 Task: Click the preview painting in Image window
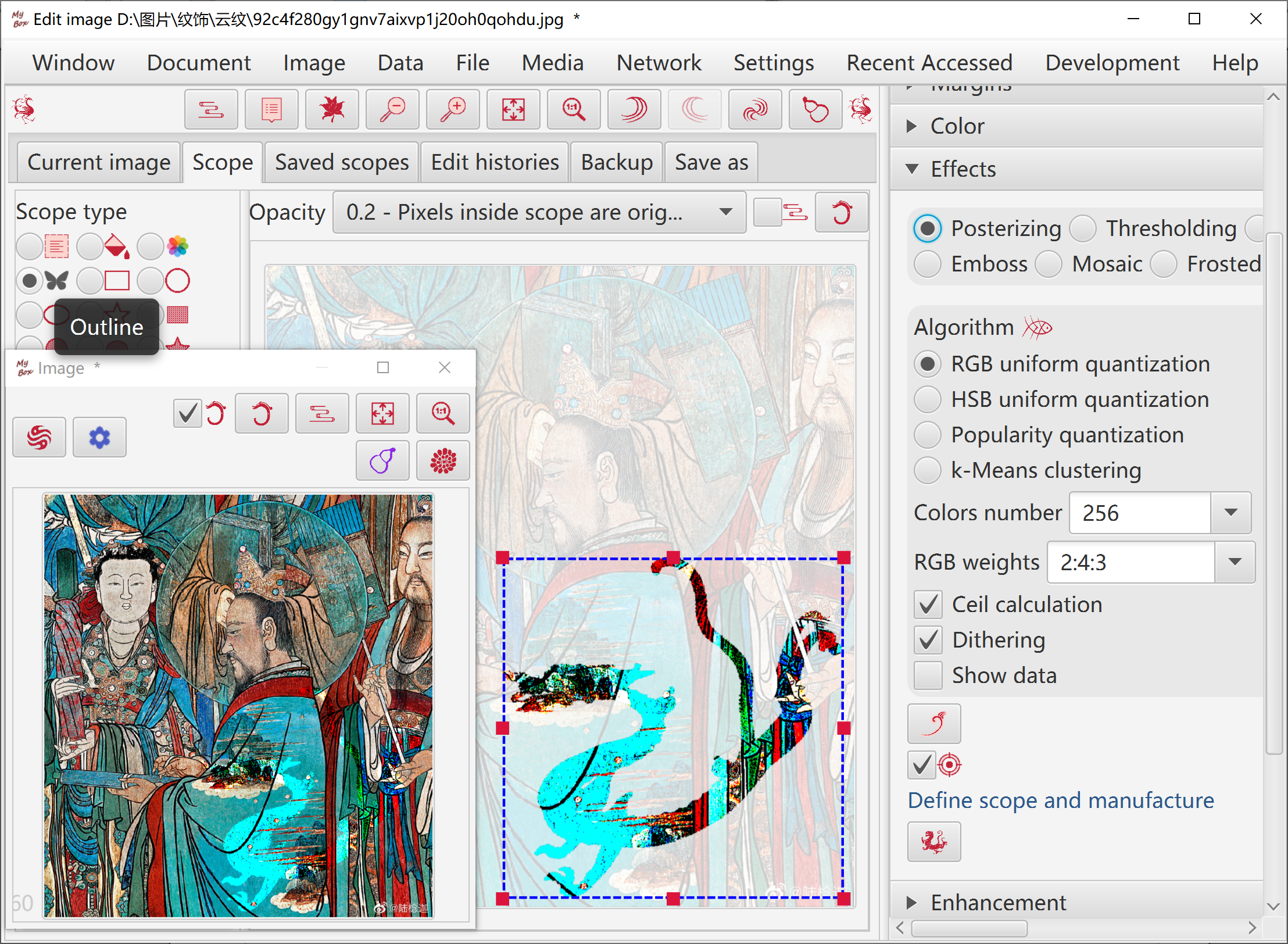(238, 706)
